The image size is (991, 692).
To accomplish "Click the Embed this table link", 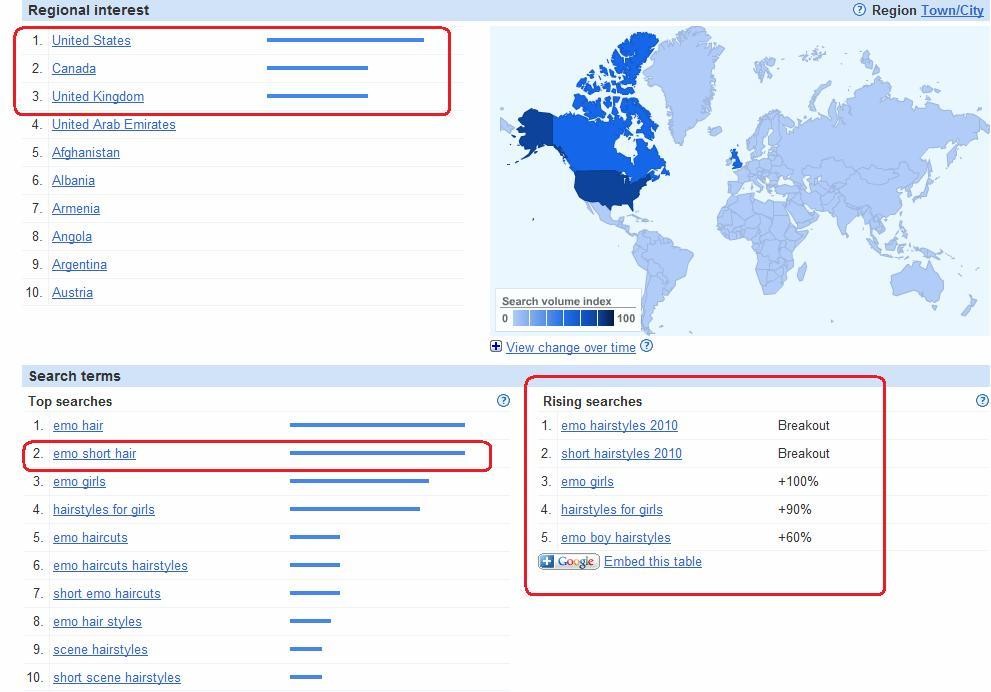I will (x=652, y=561).
